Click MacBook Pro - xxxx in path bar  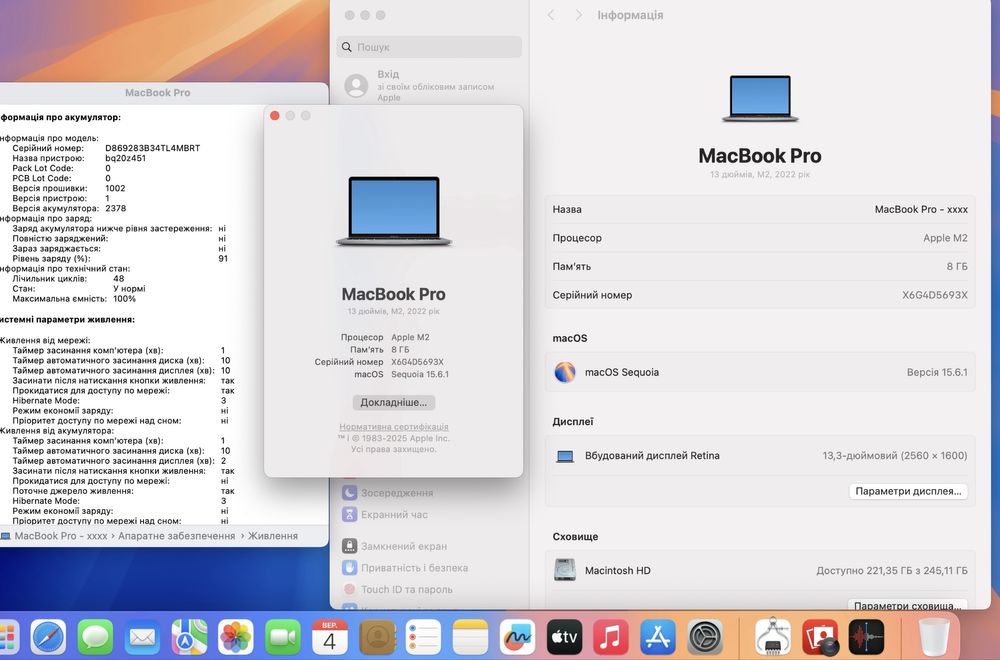click(x=61, y=536)
